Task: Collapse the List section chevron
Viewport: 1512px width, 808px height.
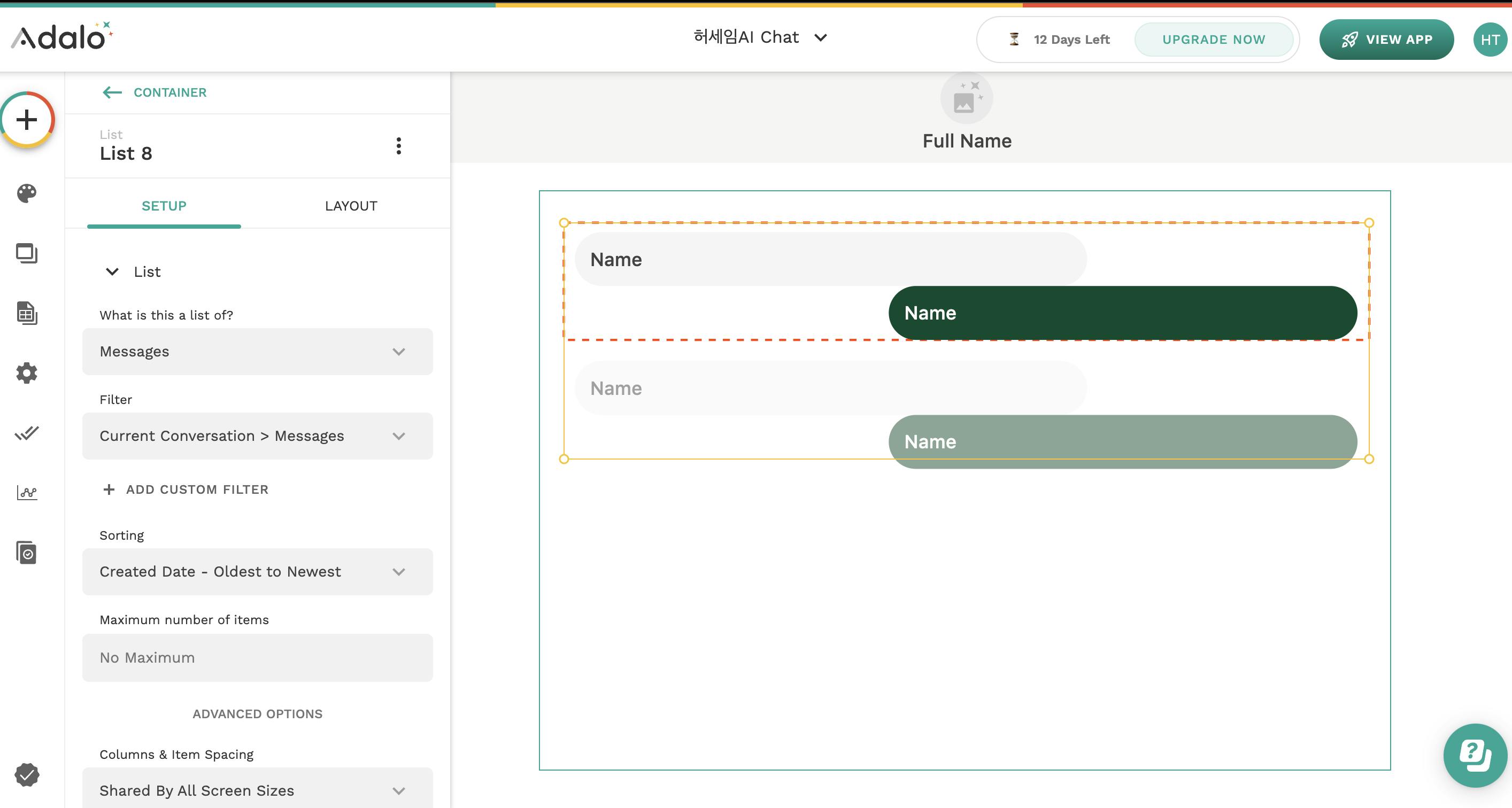Action: (x=112, y=271)
